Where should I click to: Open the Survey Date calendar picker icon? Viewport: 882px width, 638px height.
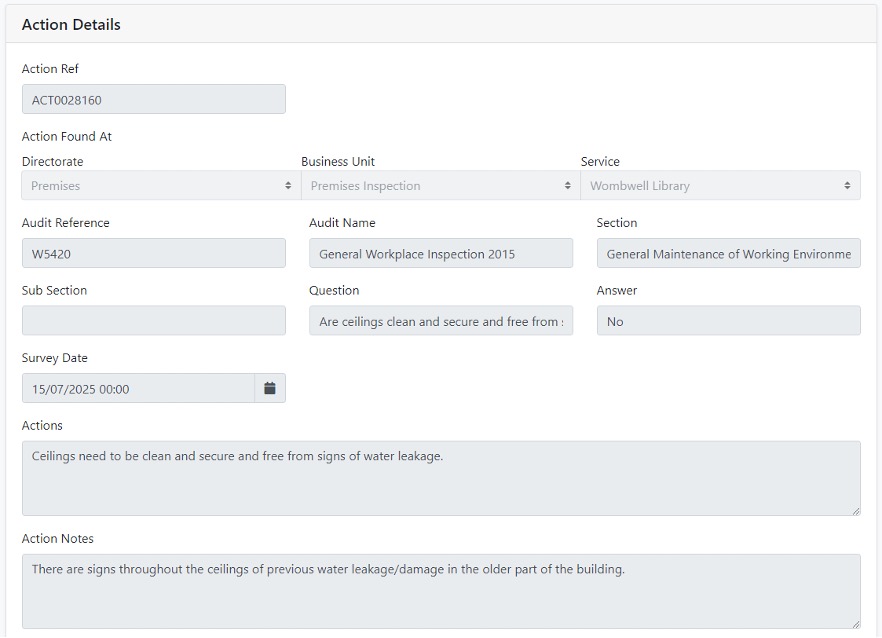270,389
